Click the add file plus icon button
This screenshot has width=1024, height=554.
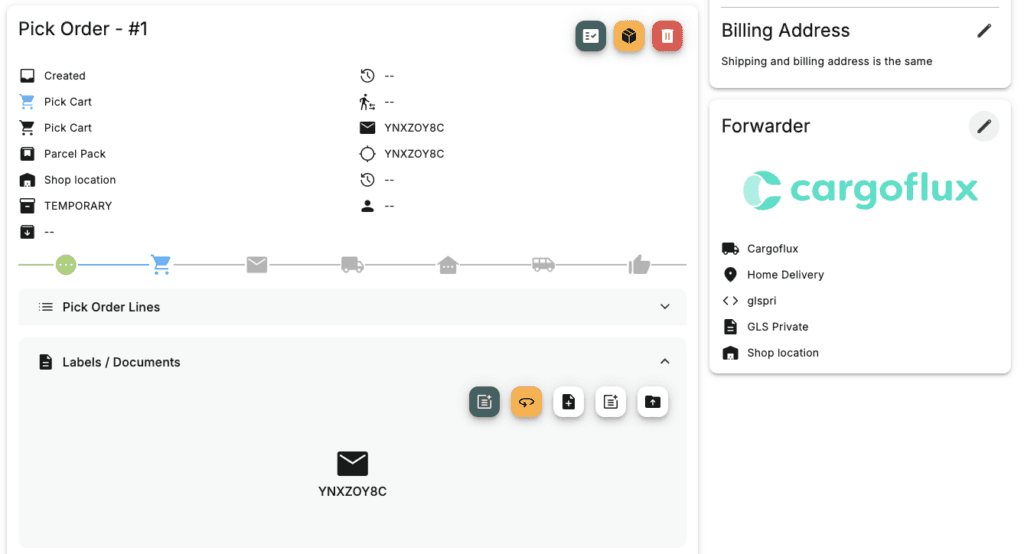[568, 402]
